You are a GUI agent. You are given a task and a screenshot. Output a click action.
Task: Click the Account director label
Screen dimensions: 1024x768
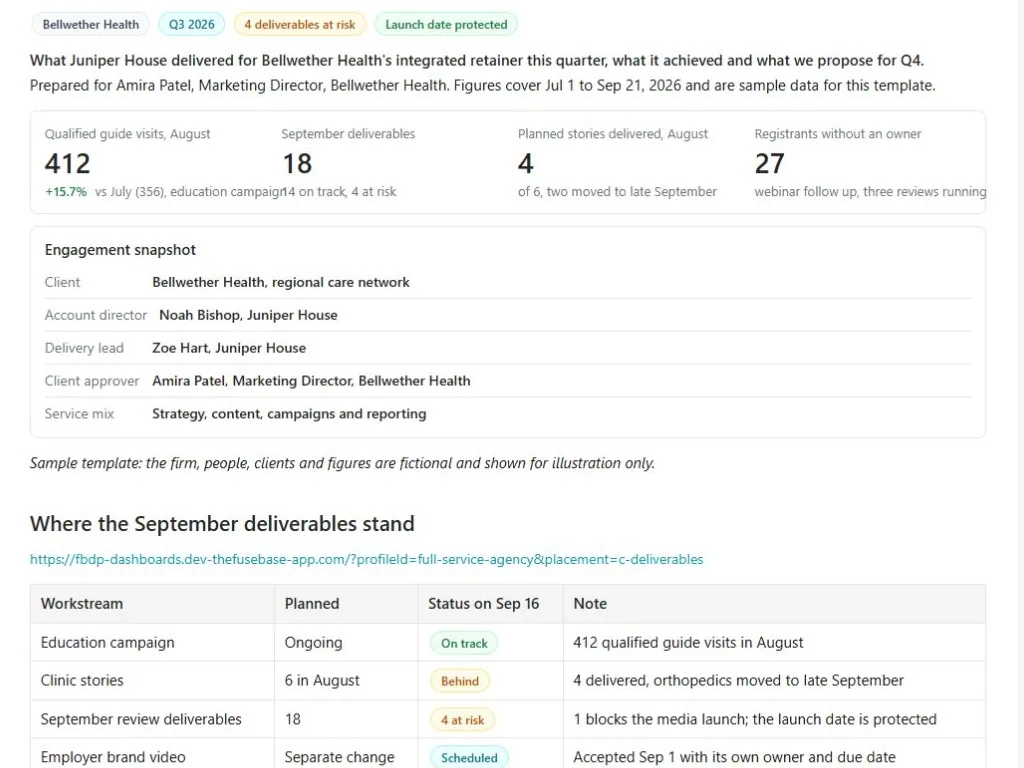[x=96, y=315]
